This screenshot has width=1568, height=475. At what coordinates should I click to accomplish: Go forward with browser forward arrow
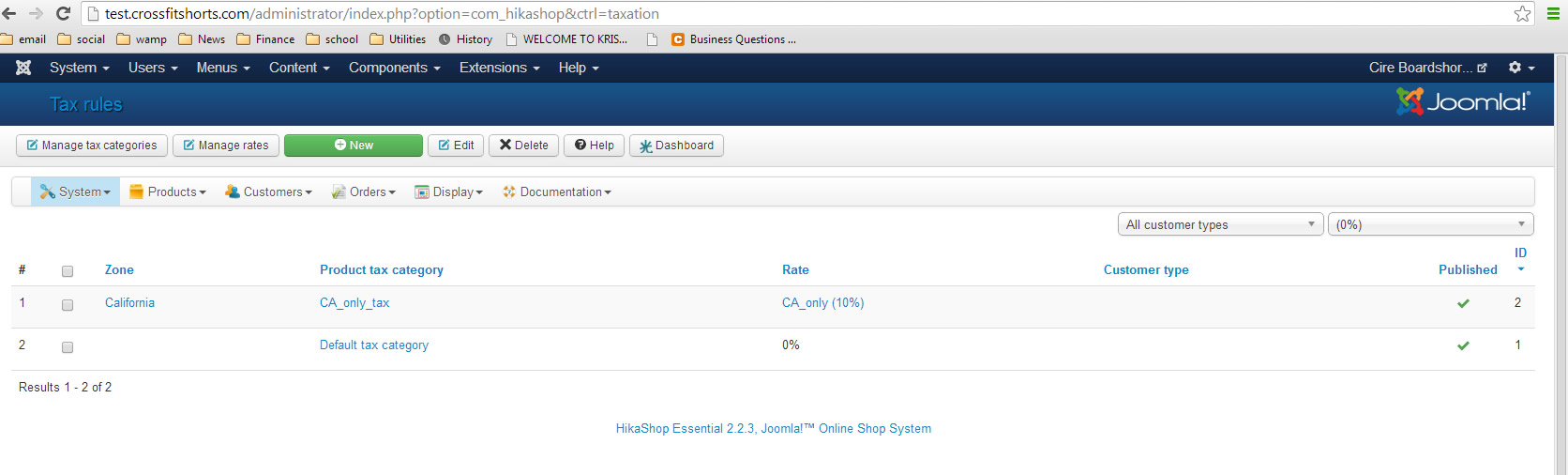point(36,13)
